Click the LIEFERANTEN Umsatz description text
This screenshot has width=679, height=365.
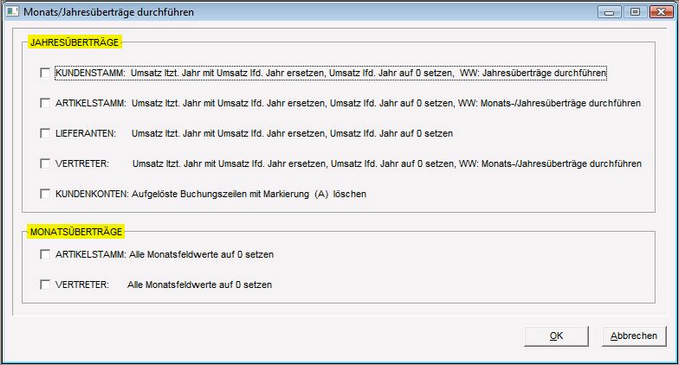(x=292, y=133)
